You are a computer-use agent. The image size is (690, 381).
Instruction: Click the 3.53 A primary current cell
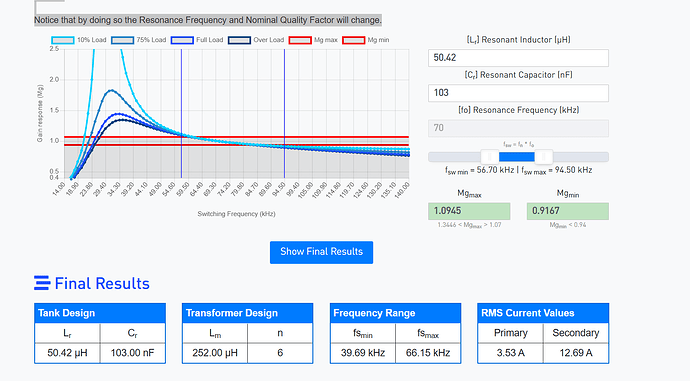coord(510,353)
